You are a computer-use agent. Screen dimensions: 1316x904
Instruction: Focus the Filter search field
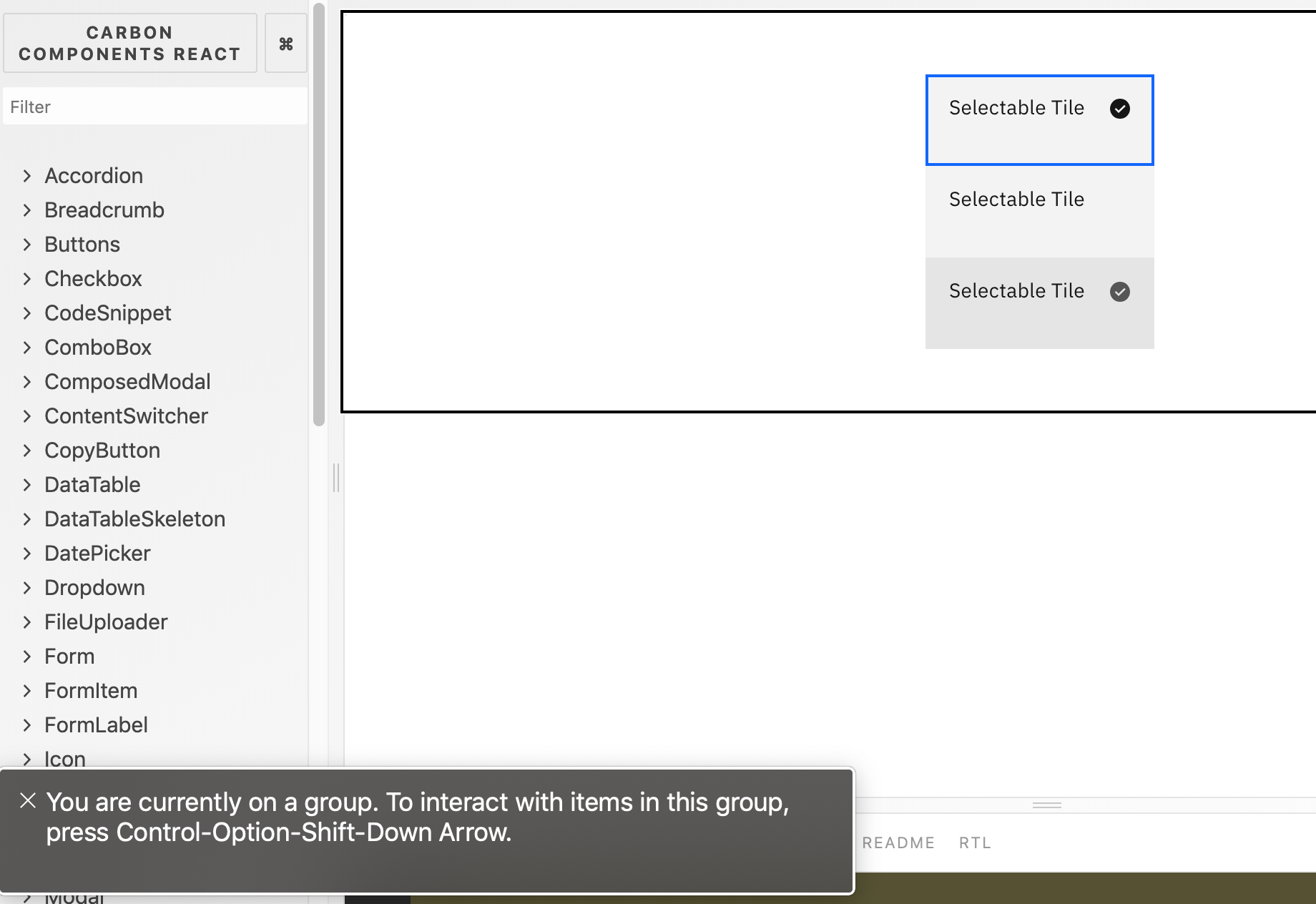tap(155, 107)
